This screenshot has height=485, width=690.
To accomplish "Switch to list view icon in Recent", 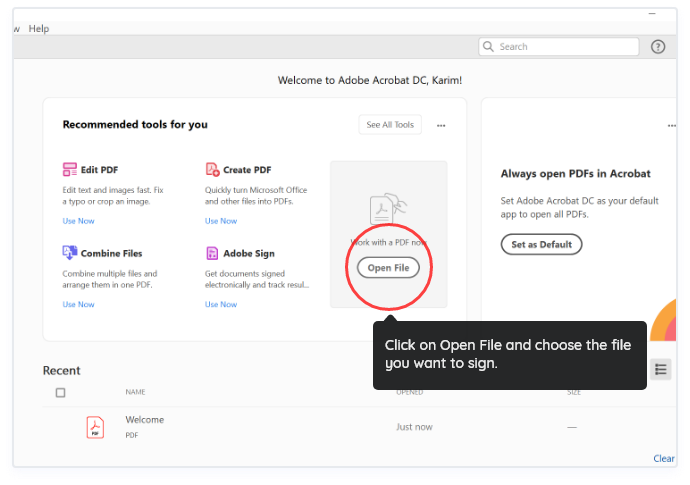I will pyautogui.click(x=661, y=369).
